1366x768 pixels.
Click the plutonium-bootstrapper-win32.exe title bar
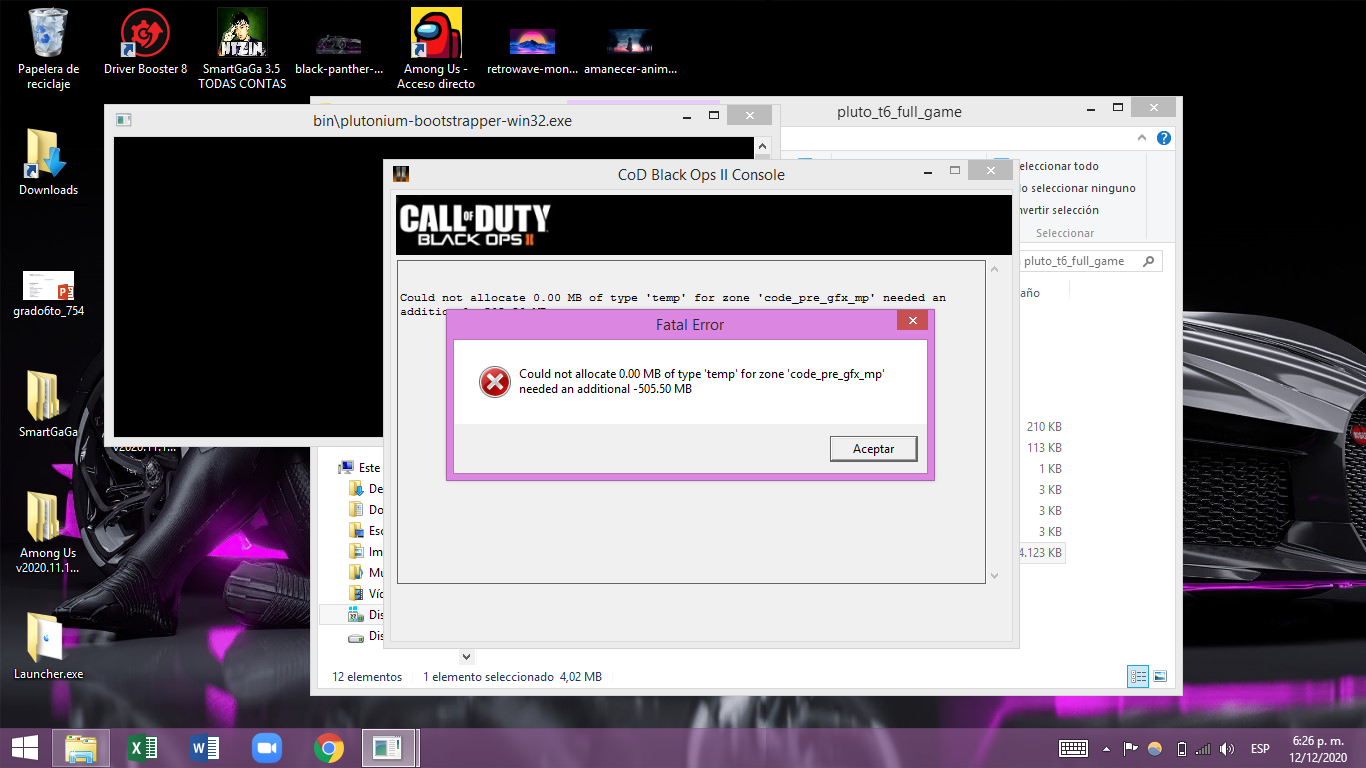point(442,120)
